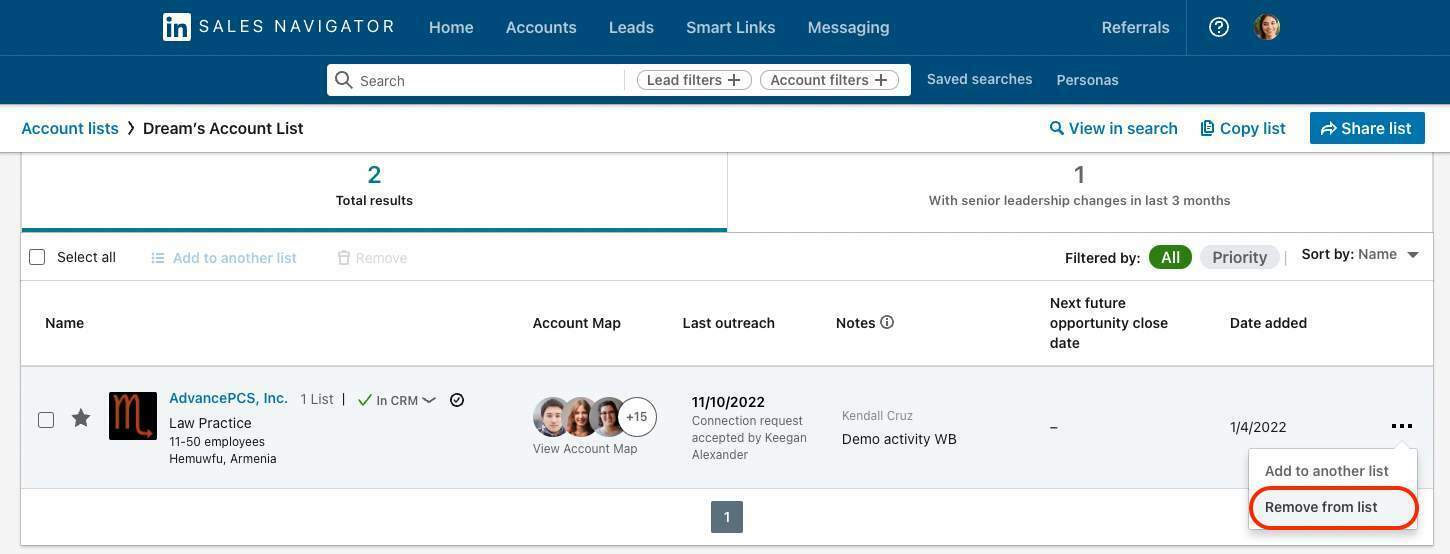Click the 1/4/2022 date added value
The height and width of the screenshot is (554, 1450).
[x=1258, y=427]
